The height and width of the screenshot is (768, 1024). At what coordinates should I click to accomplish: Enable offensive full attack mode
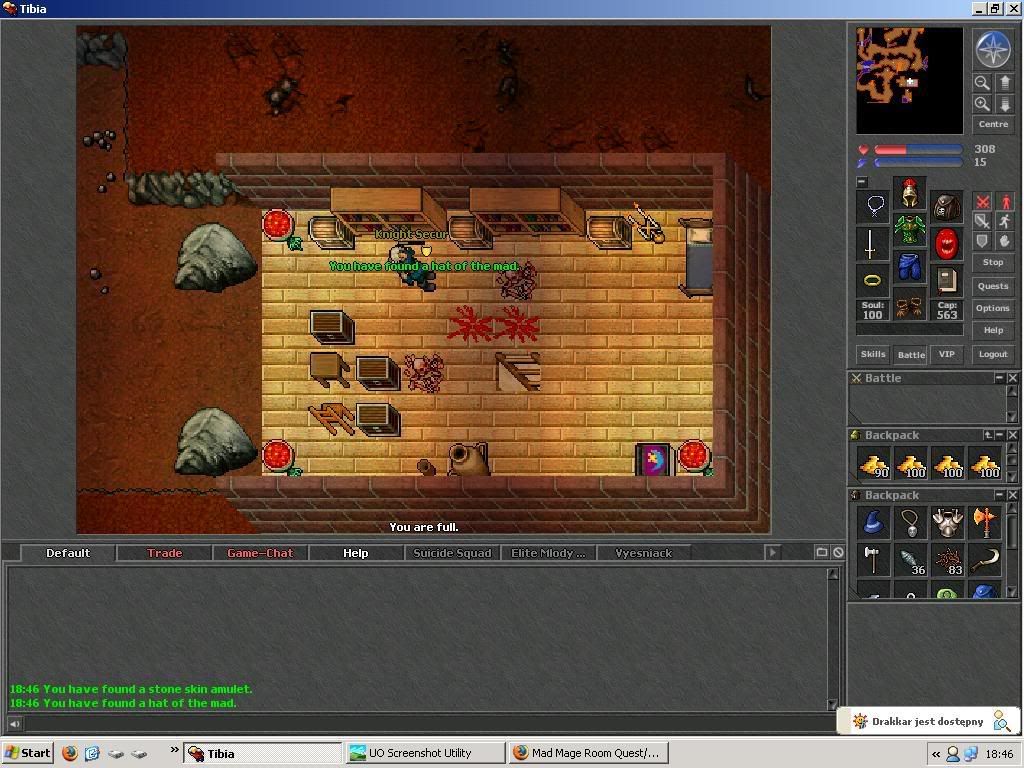(x=982, y=202)
